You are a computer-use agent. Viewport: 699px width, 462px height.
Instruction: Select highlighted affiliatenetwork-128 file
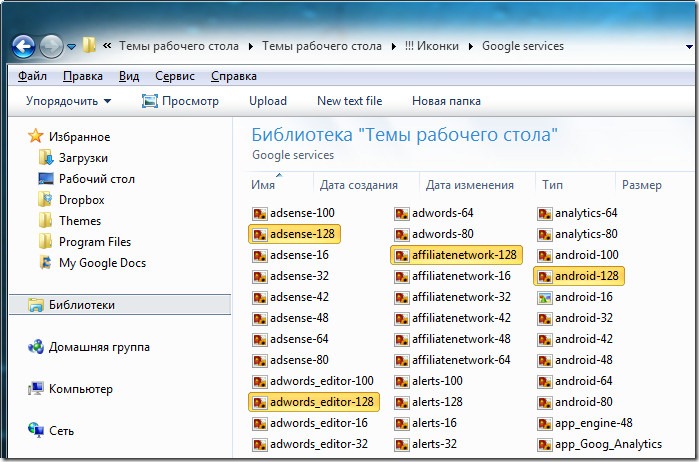[456, 255]
